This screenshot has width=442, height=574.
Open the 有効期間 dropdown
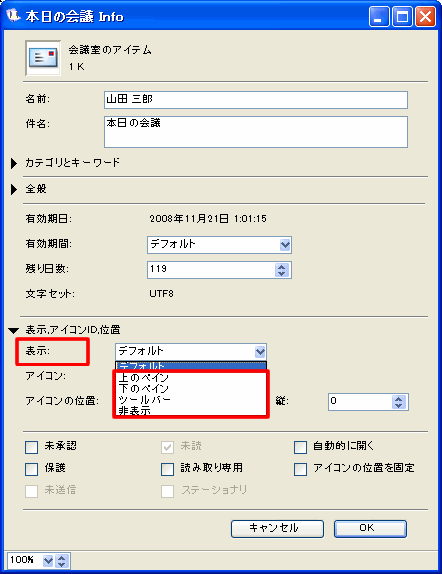pos(285,245)
